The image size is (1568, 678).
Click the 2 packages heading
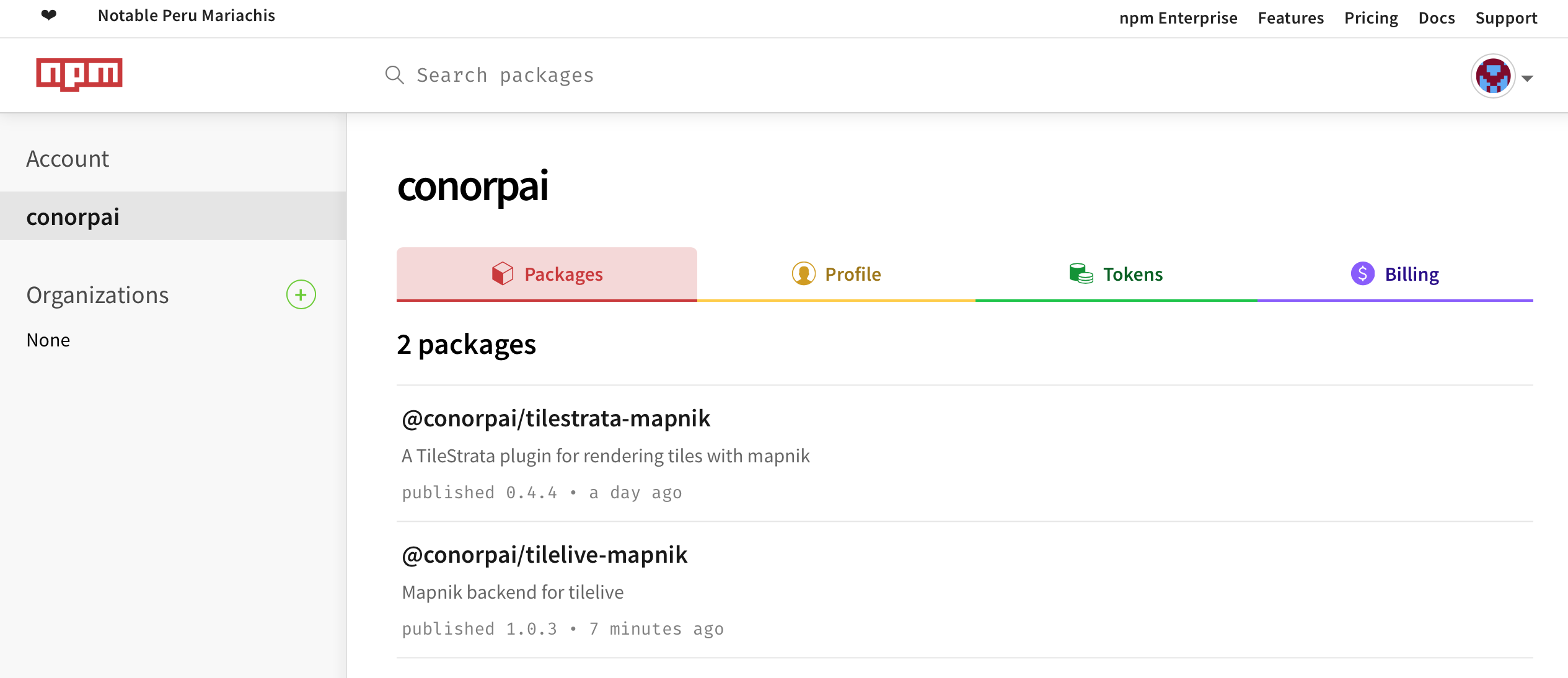point(466,344)
